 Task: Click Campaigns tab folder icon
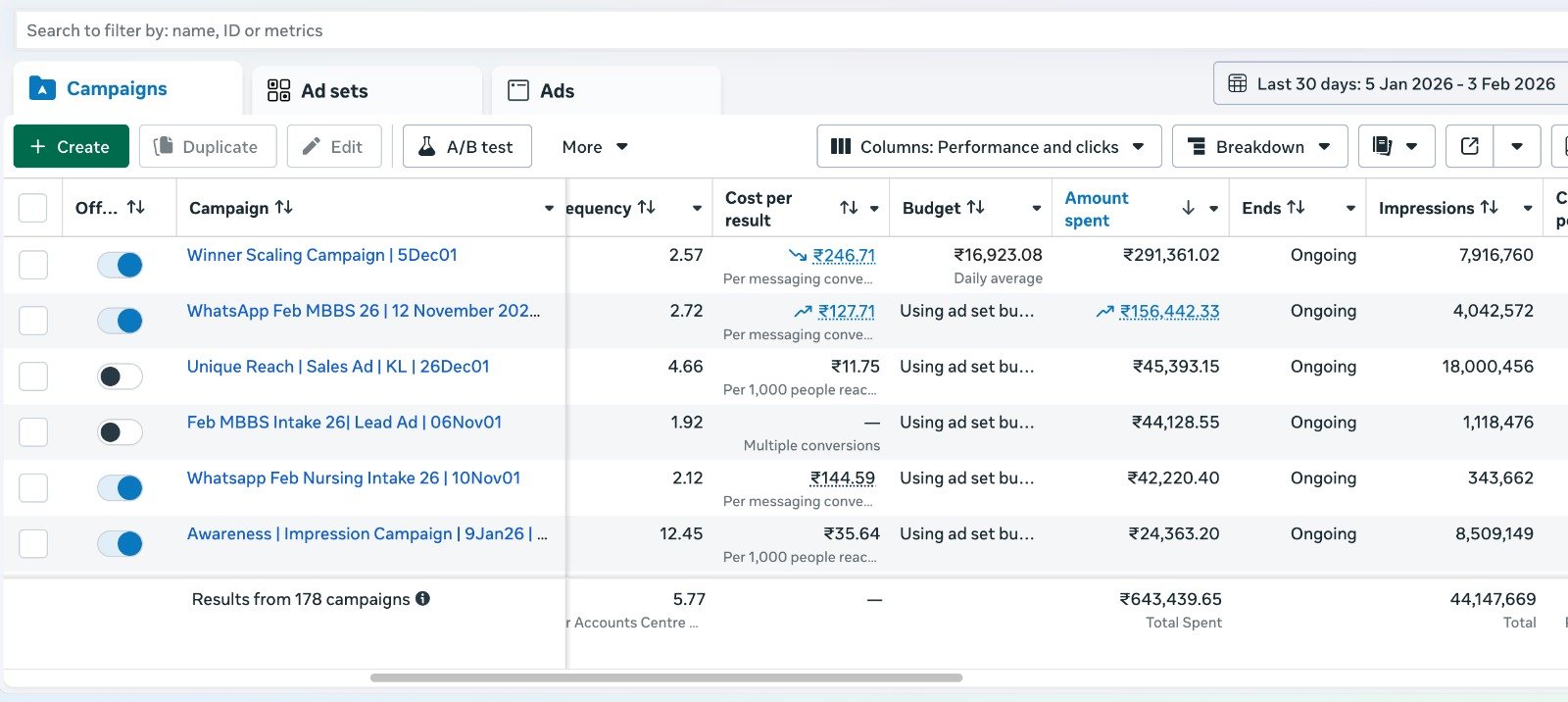tap(42, 88)
